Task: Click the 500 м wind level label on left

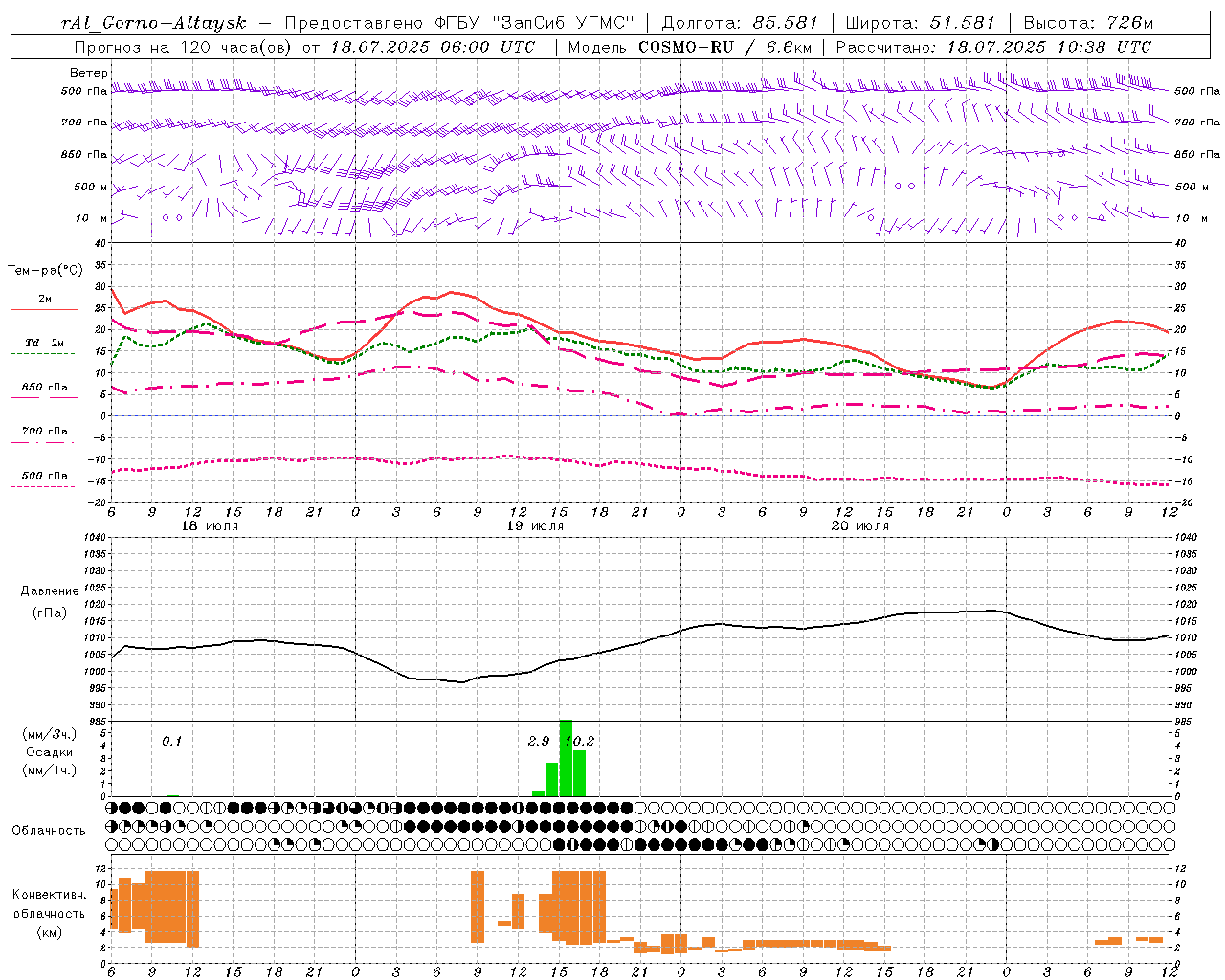Action: pos(91,187)
